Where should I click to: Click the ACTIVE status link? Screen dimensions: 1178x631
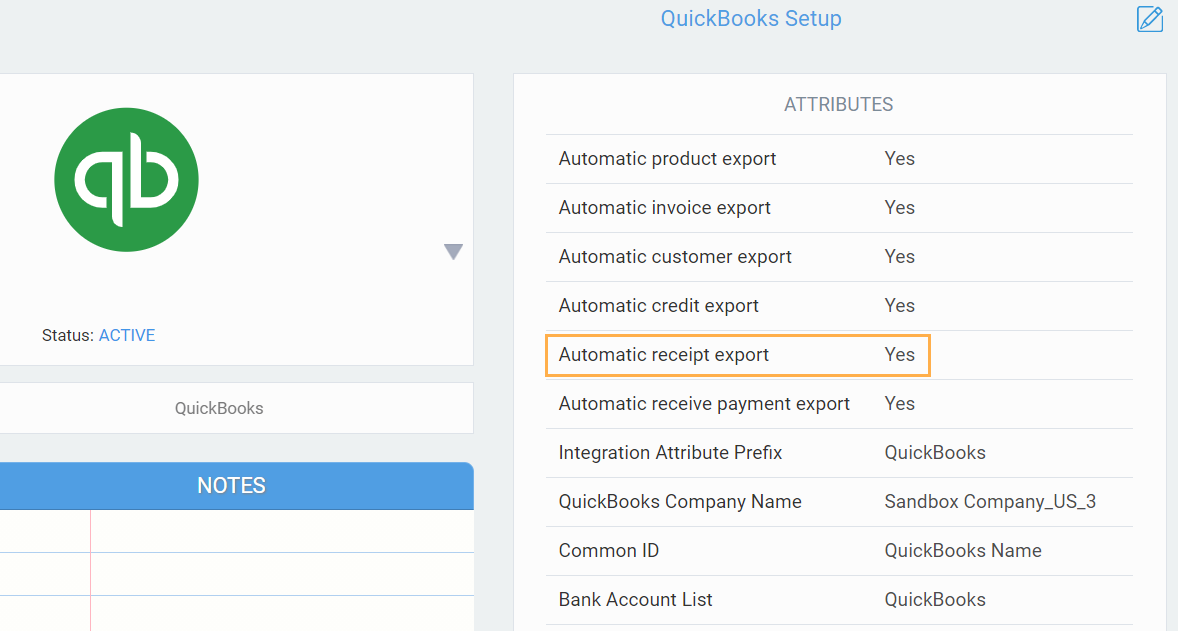tap(127, 336)
